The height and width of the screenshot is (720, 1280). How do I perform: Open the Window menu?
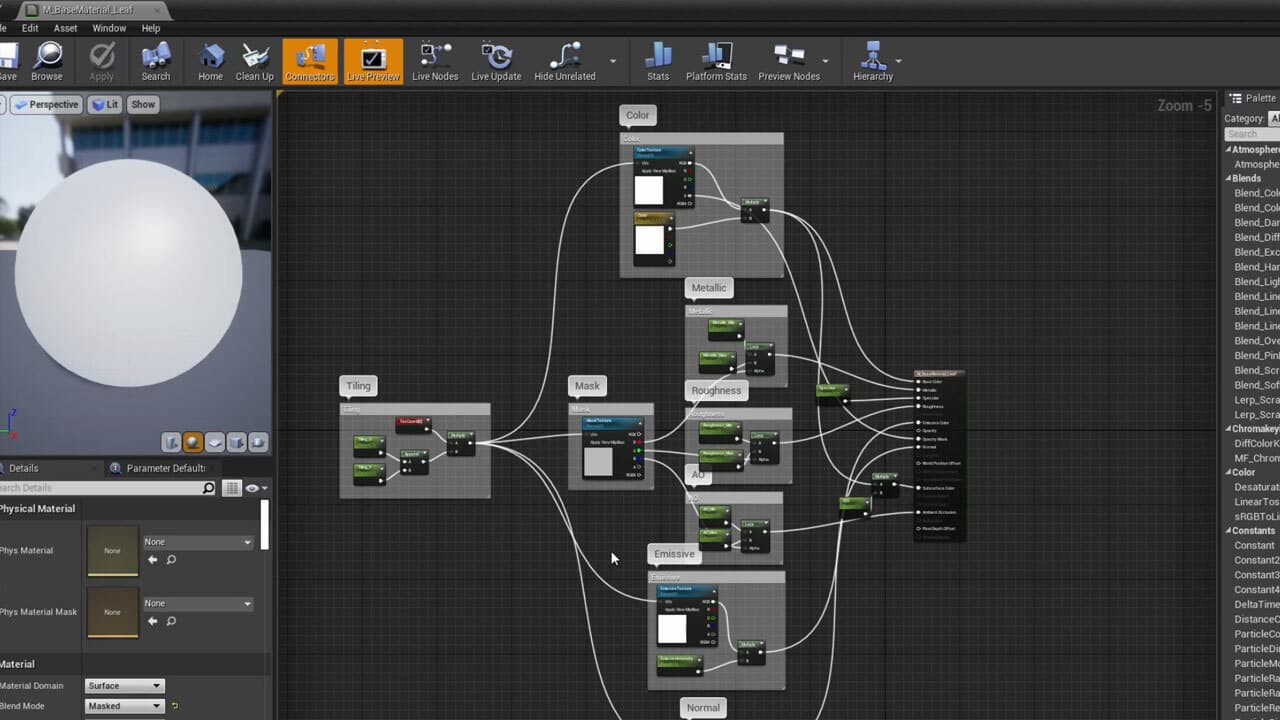coord(109,28)
